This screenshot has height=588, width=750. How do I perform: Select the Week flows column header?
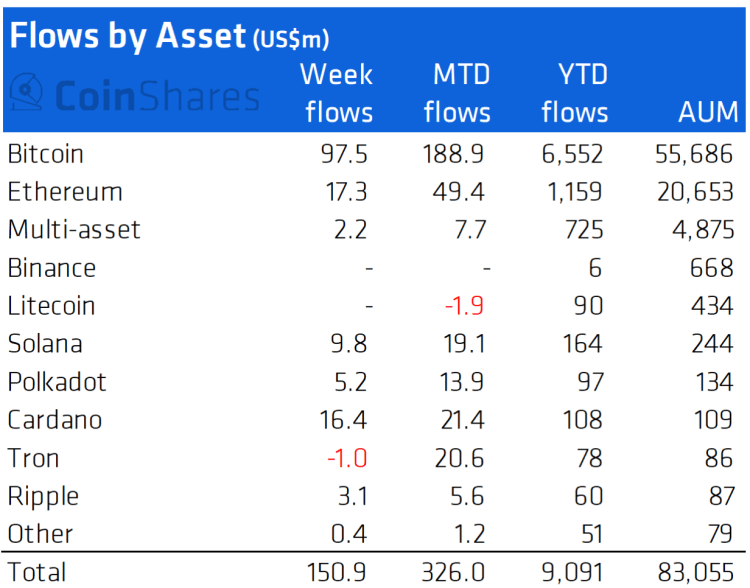[338, 92]
